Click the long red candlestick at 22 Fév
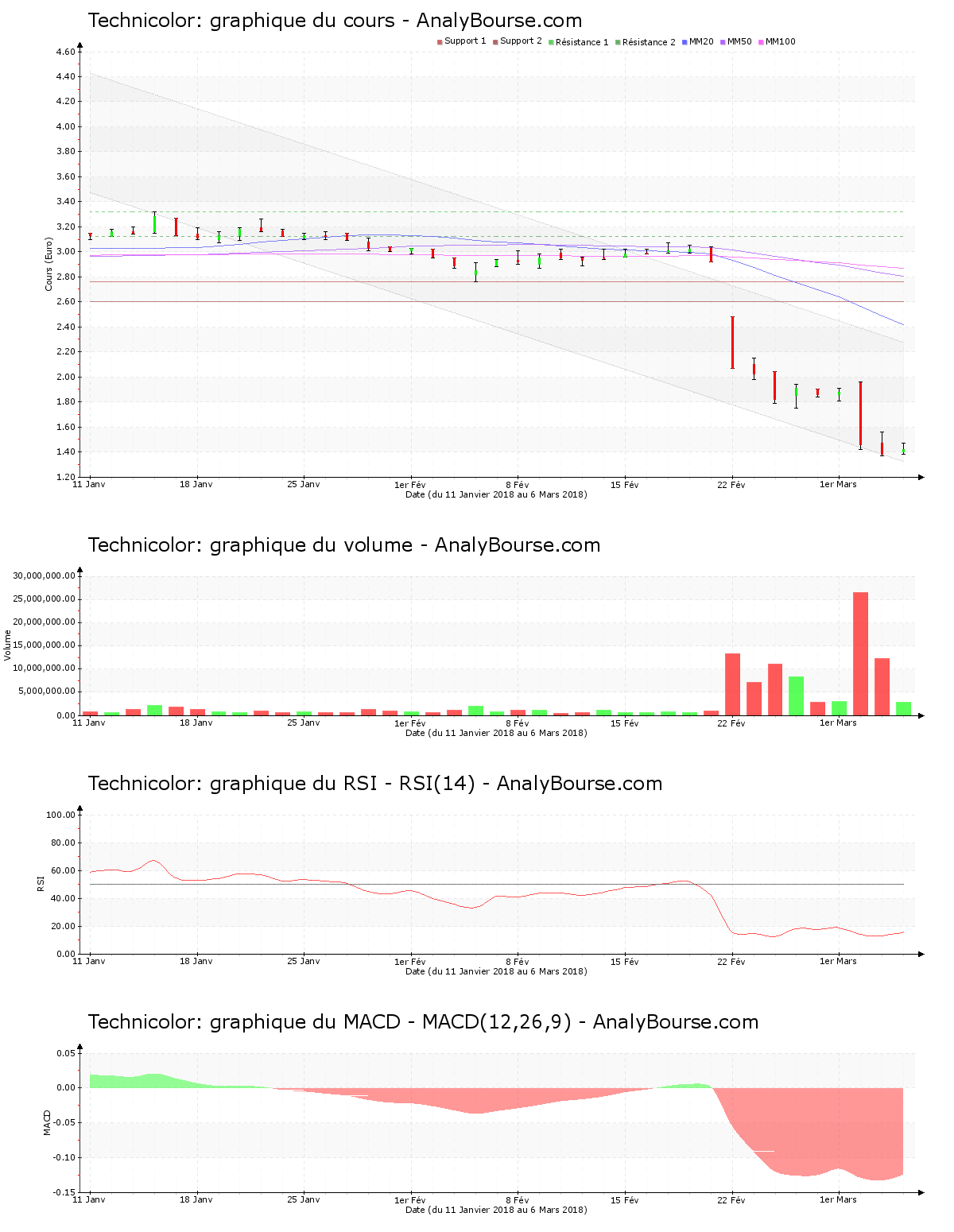This screenshot has height=1232, width=954. tap(732, 342)
